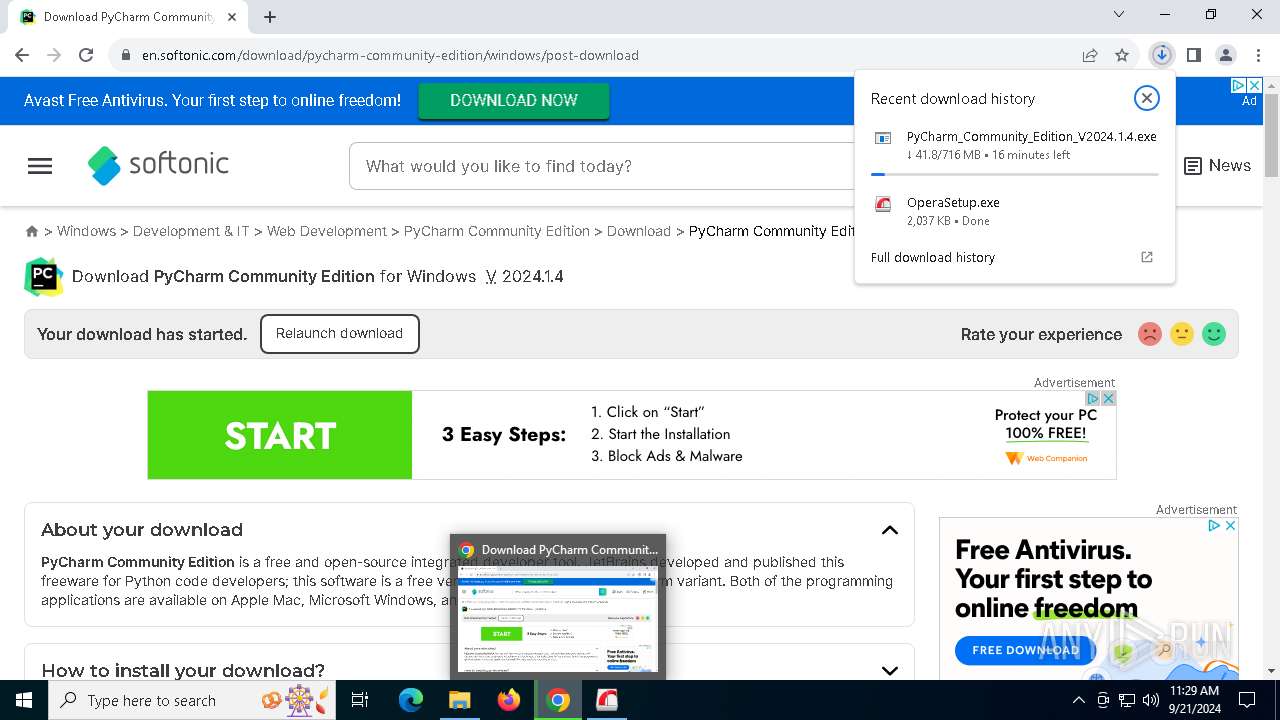1280x720 pixels.
Task: Click the green DOWNLOAD NOW Avast button
Action: 514,100
